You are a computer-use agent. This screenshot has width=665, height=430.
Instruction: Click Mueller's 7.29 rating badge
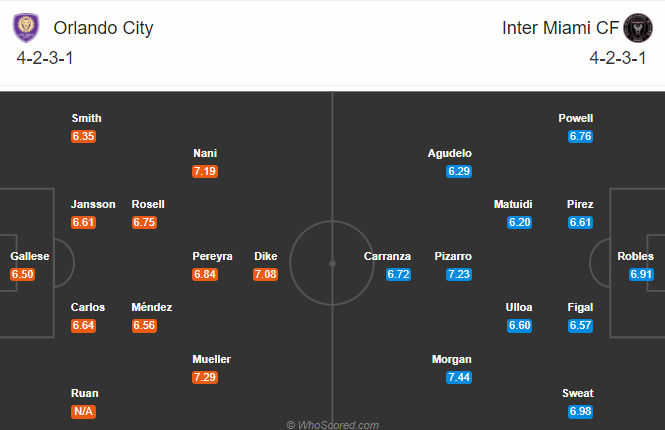tap(205, 377)
